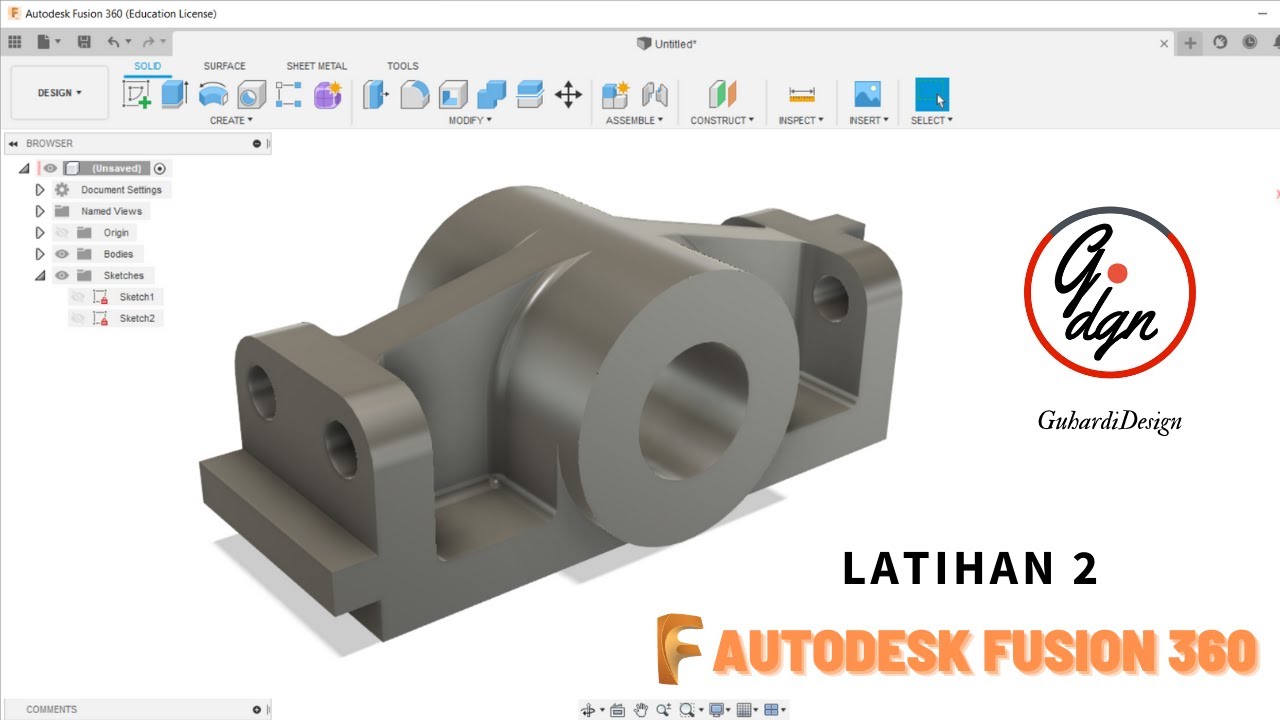Select Sketch1 in the browser tree
The width and height of the screenshot is (1280, 720).
click(x=137, y=297)
